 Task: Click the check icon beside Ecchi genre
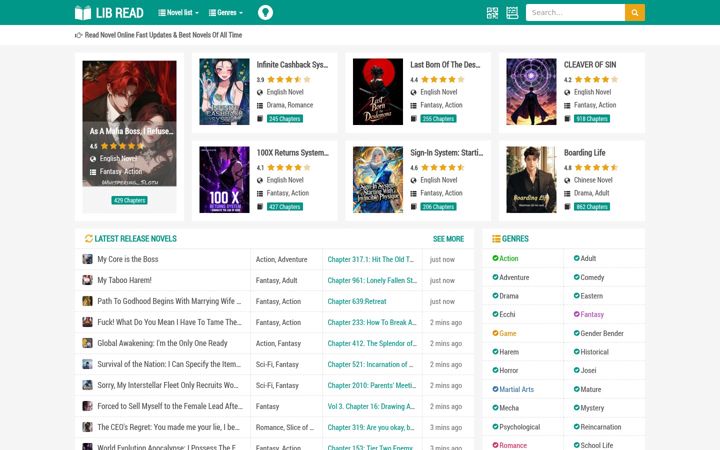495,314
